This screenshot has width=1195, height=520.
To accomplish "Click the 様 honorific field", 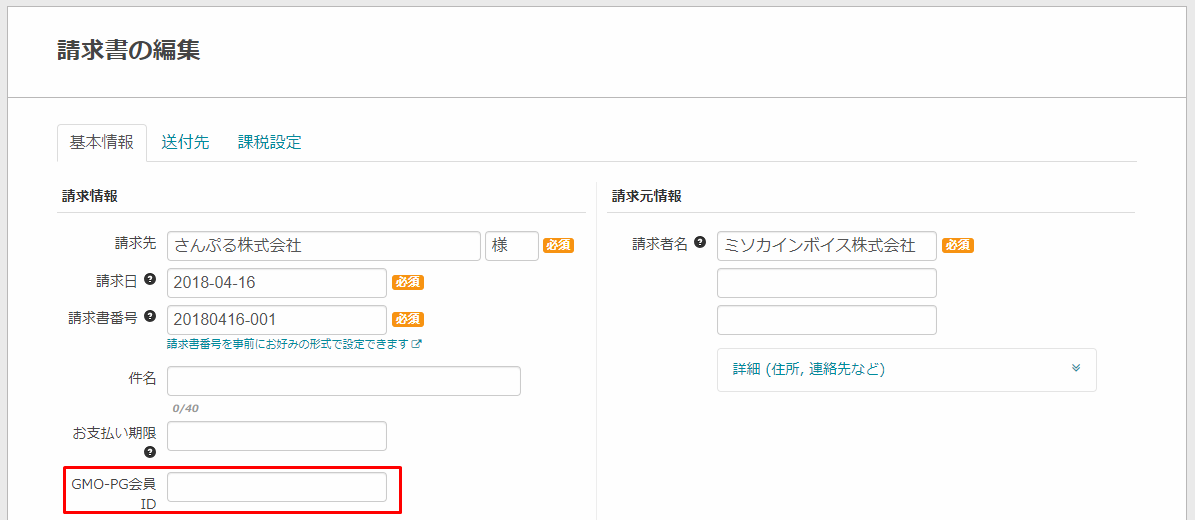I will 512,246.
